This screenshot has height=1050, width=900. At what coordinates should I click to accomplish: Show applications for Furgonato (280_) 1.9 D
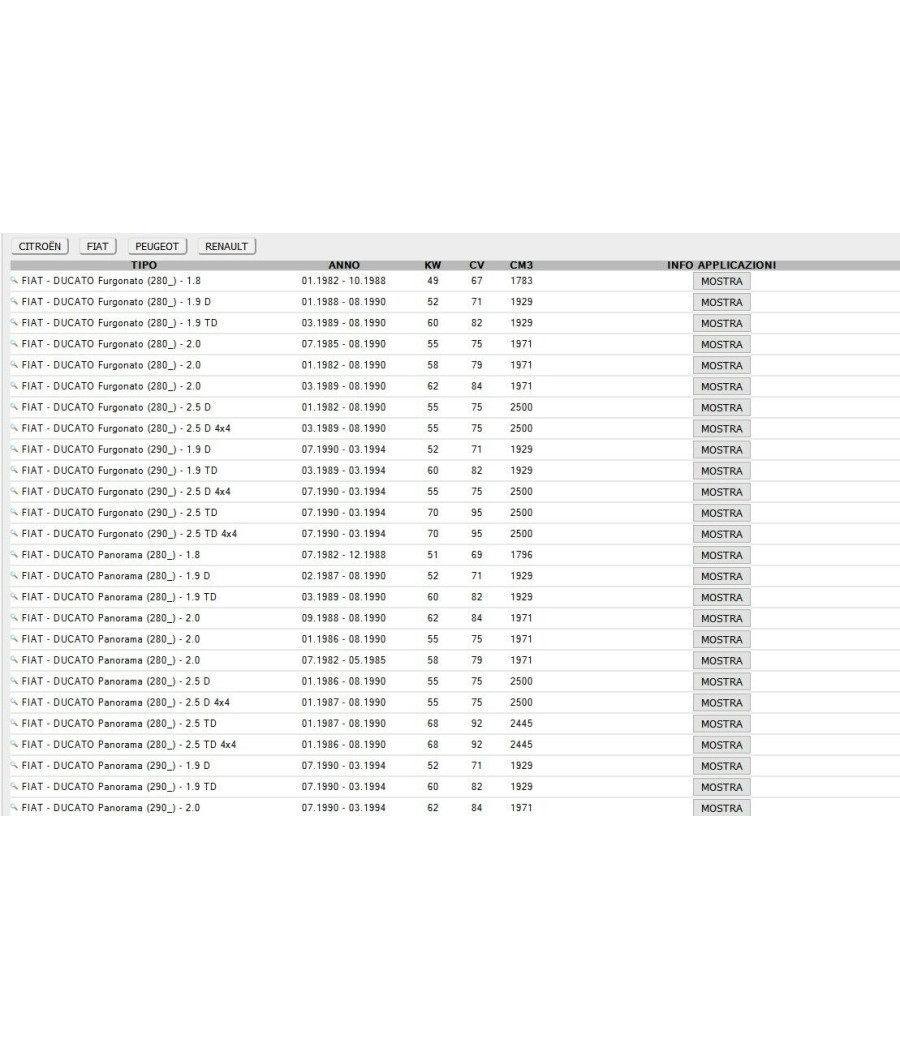point(722,302)
